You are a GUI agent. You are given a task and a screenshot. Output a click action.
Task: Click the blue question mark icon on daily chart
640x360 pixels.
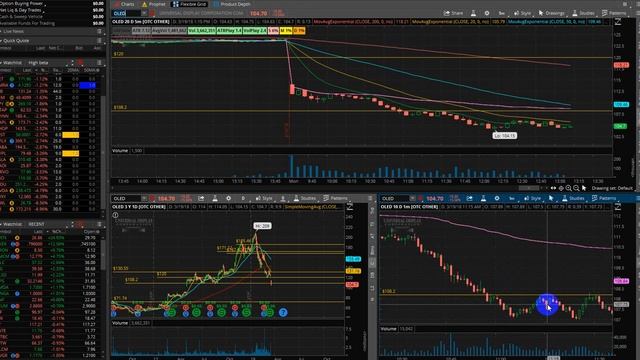[283, 313]
